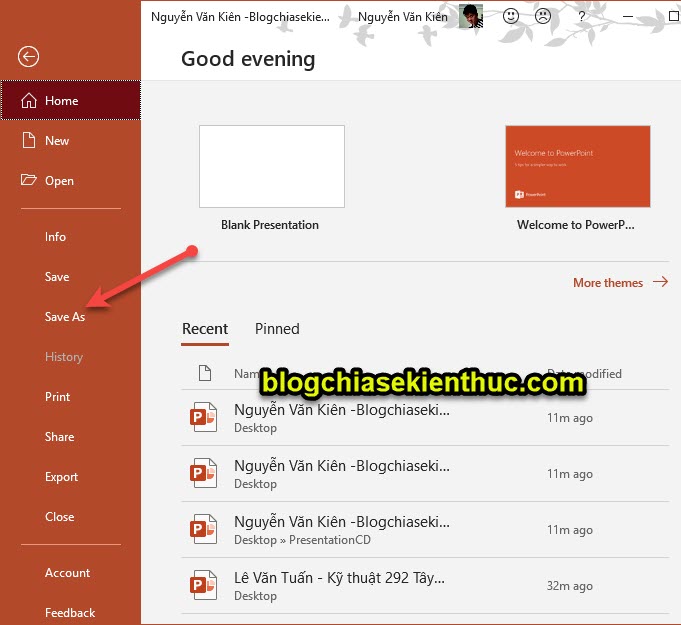Open help with question mark icon
This screenshot has height=625, width=681.
pos(582,17)
